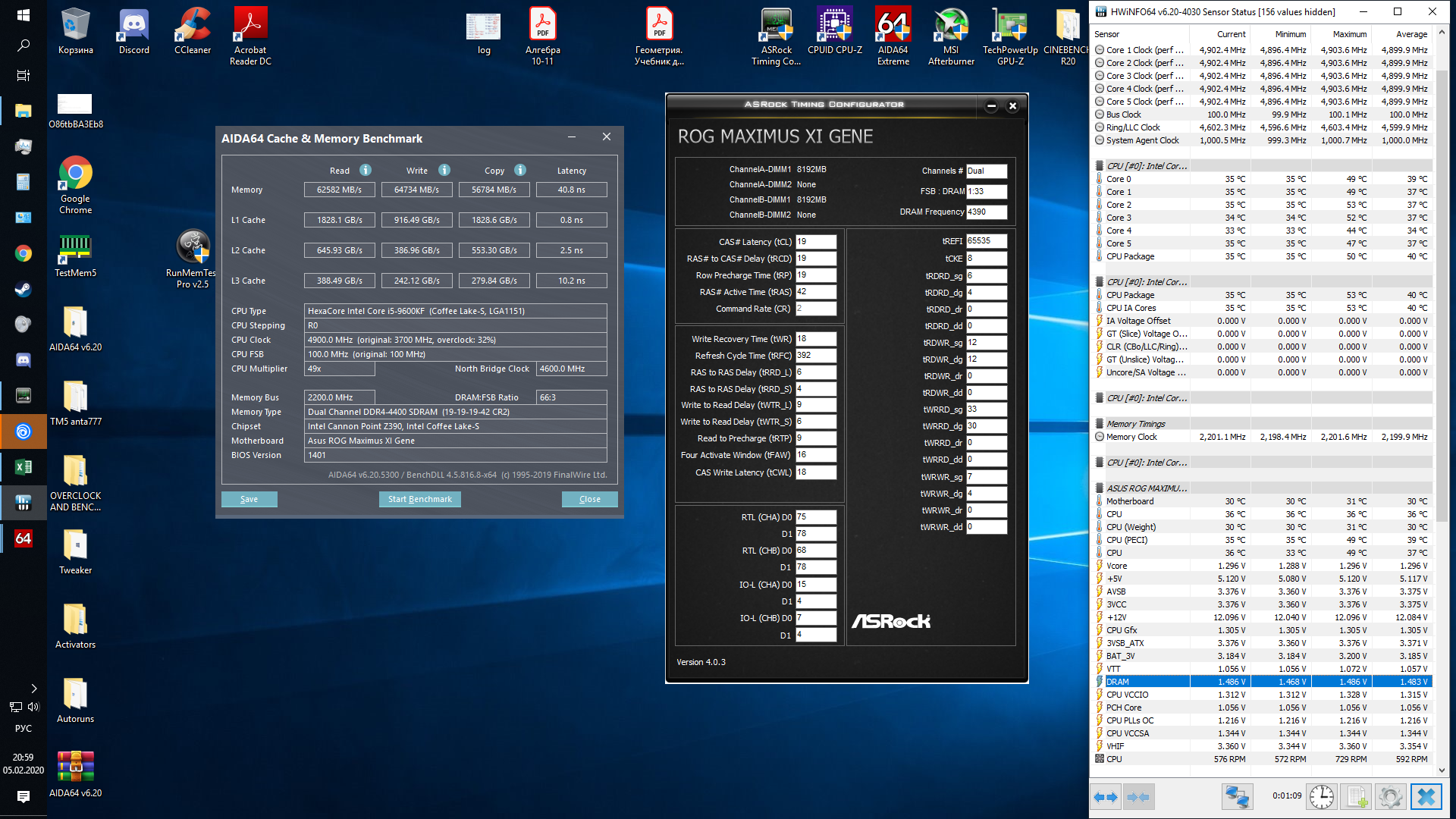Viewport: 1456px width, 819px height.
Task: Open the РУС language indicator
Action: coord(23,729)
